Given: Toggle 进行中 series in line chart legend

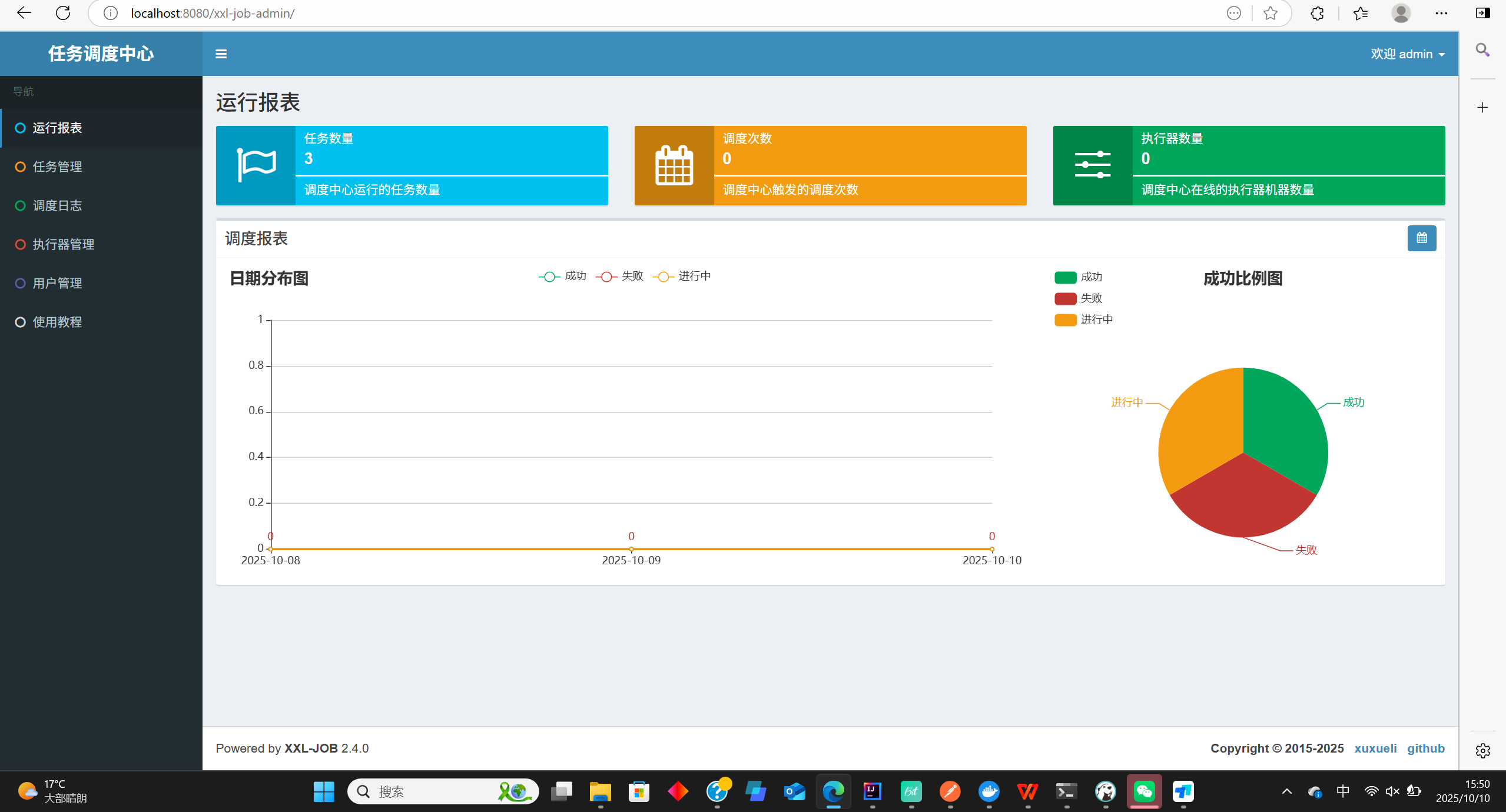Looking at the screenshot, I should 682,276.
